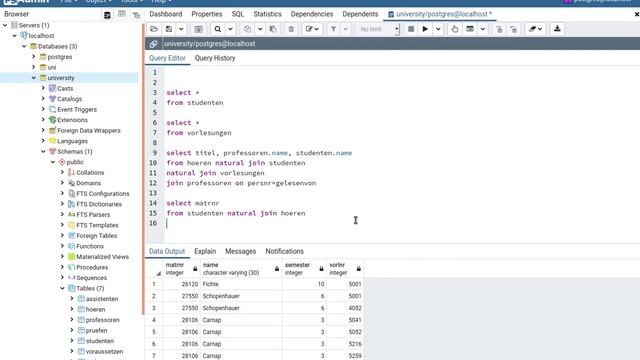Open the Clear eraser dropdown
The image size is (640, 360).
(x=535, y=29)
